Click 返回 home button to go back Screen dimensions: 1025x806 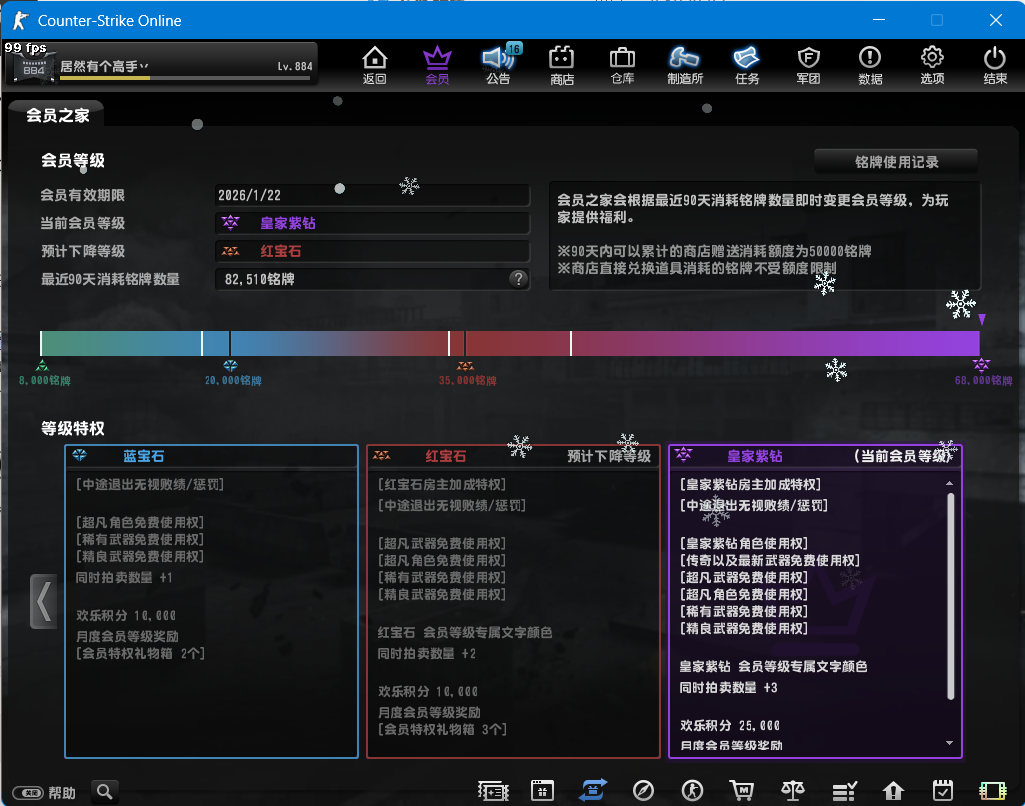coord(374,64)
